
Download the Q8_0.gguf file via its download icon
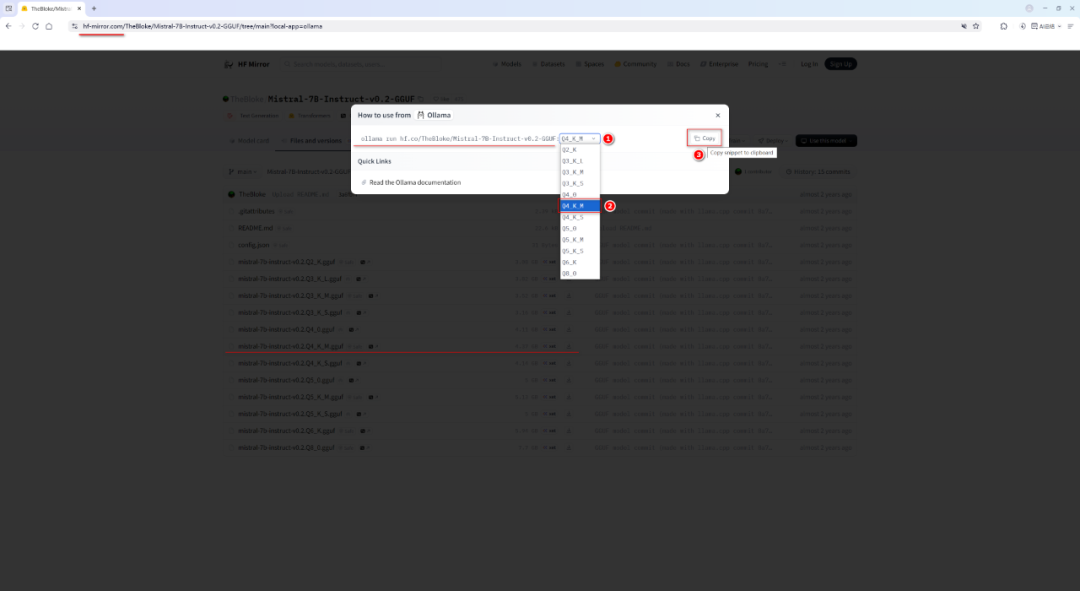tap(569, 448)
